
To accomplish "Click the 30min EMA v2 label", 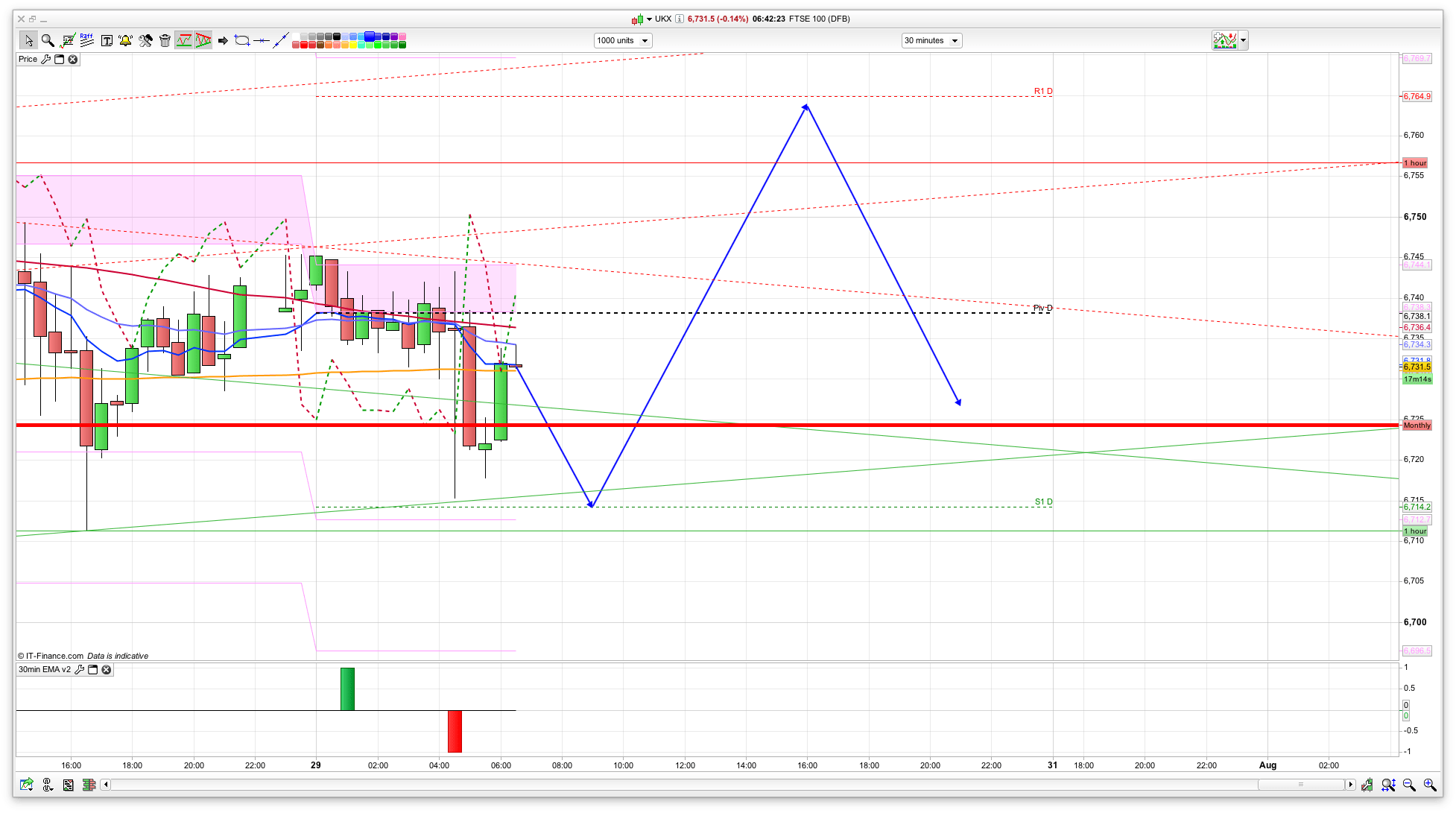I will pyautogui.click(x=45, y=669).
